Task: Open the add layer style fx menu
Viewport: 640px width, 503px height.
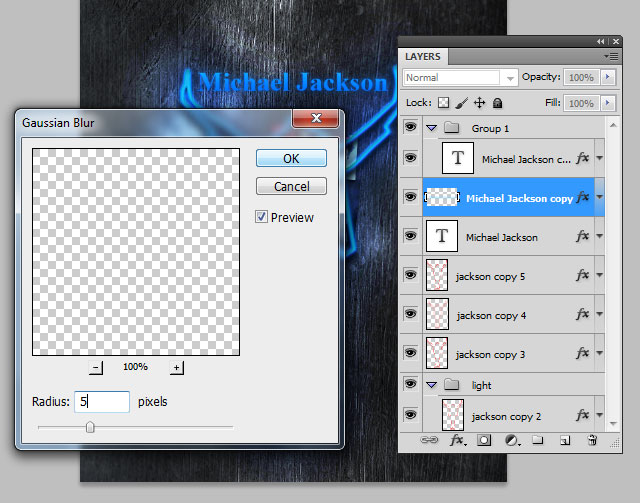Action: point(458,440)
